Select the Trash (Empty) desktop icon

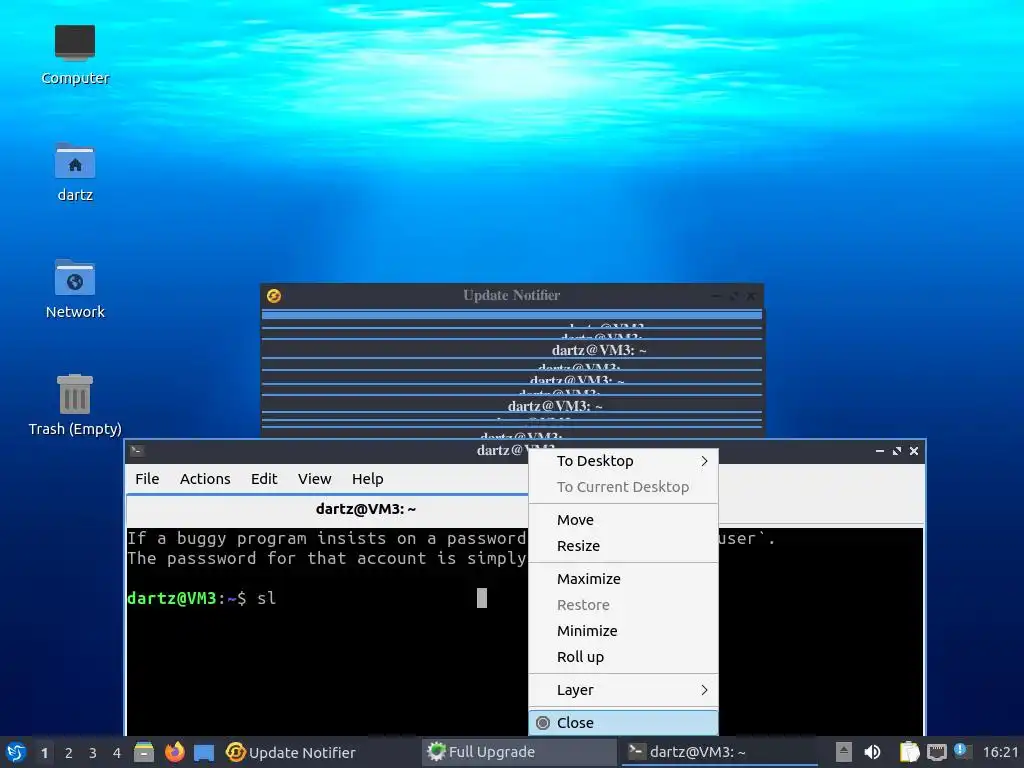pos(75,405)
